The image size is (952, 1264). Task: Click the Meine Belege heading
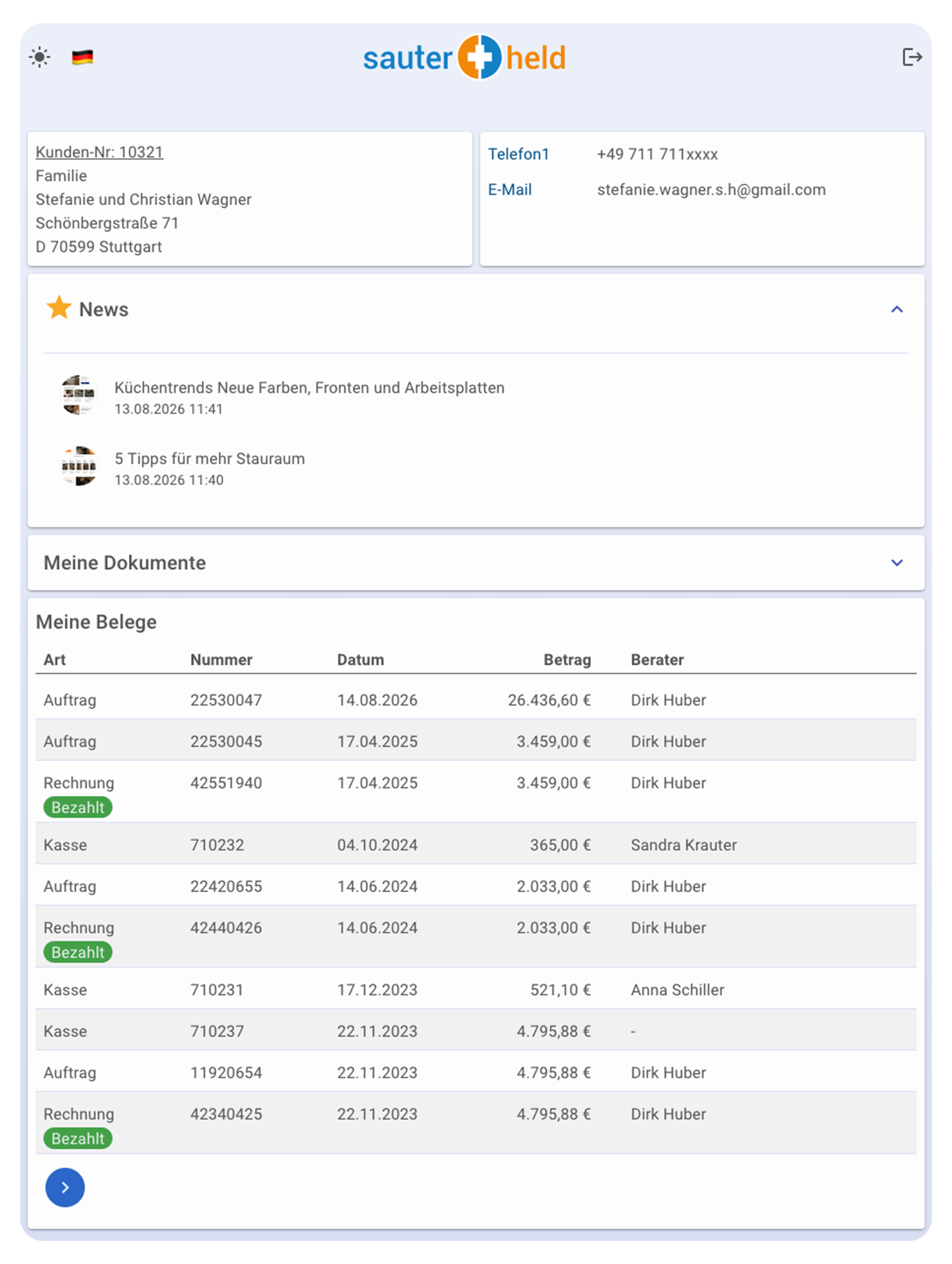[x=97, y=622]
